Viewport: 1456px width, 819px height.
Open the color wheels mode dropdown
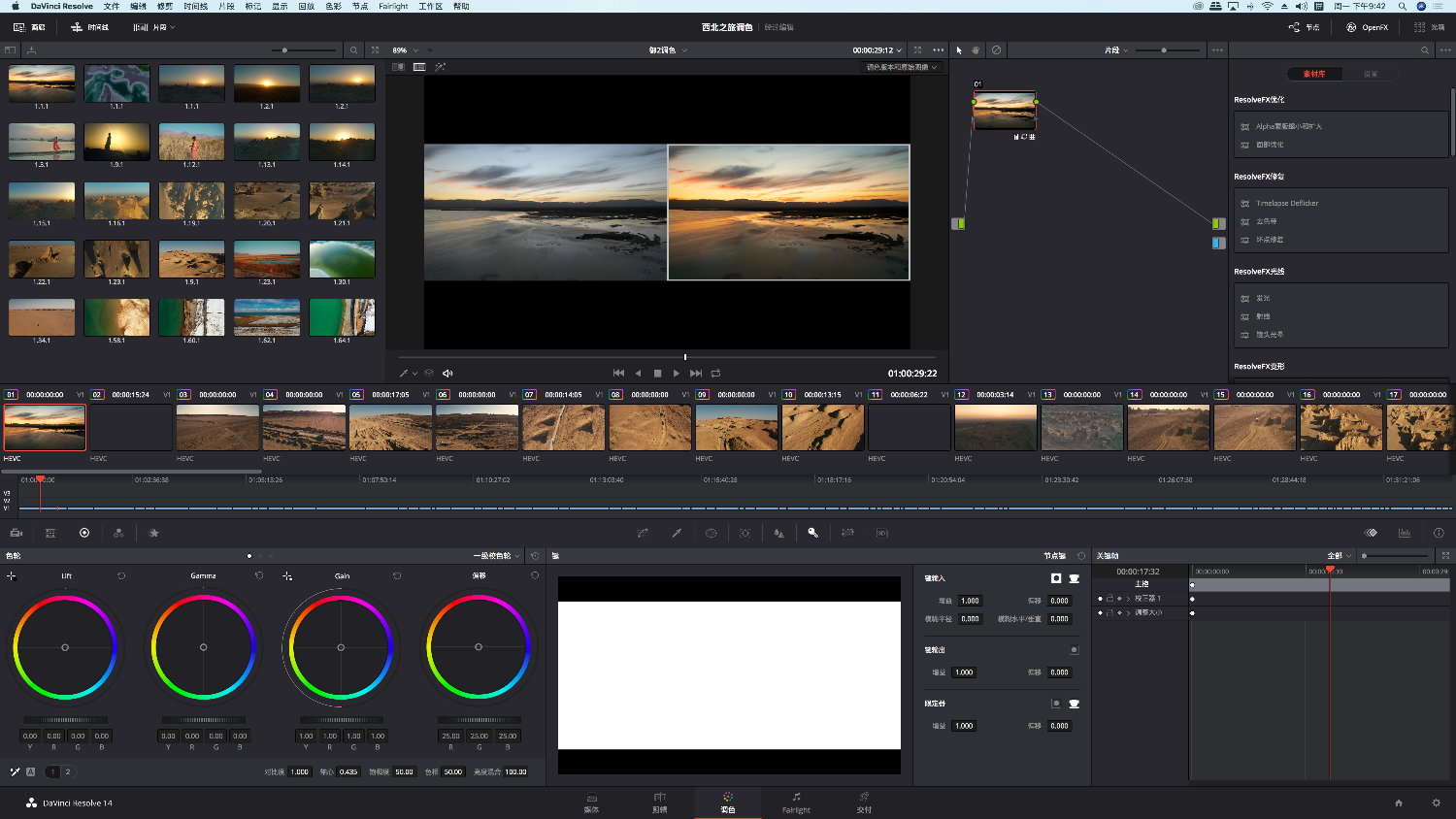497,556
